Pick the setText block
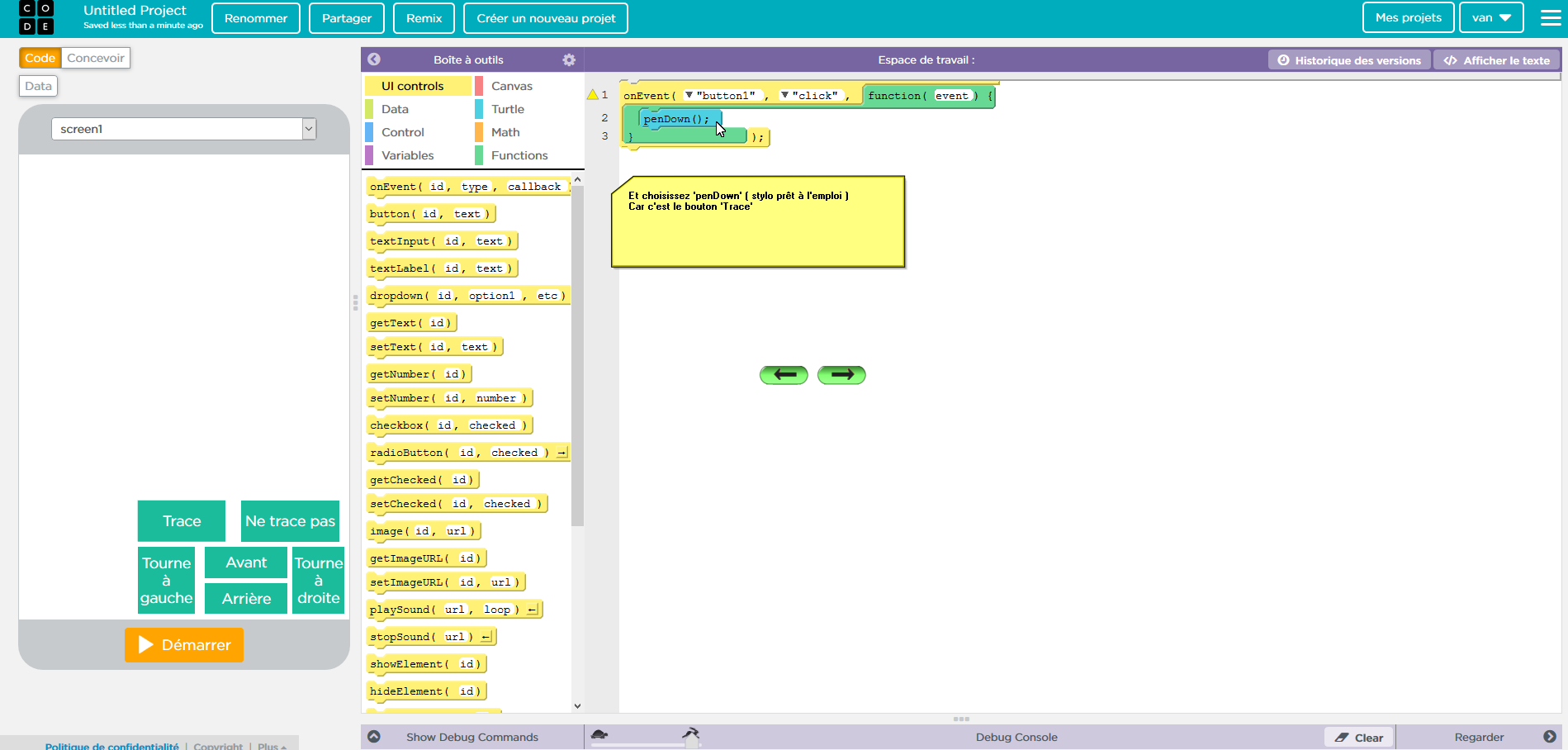The width and height of the screenshot is (1568, 750). click(434, 347)
